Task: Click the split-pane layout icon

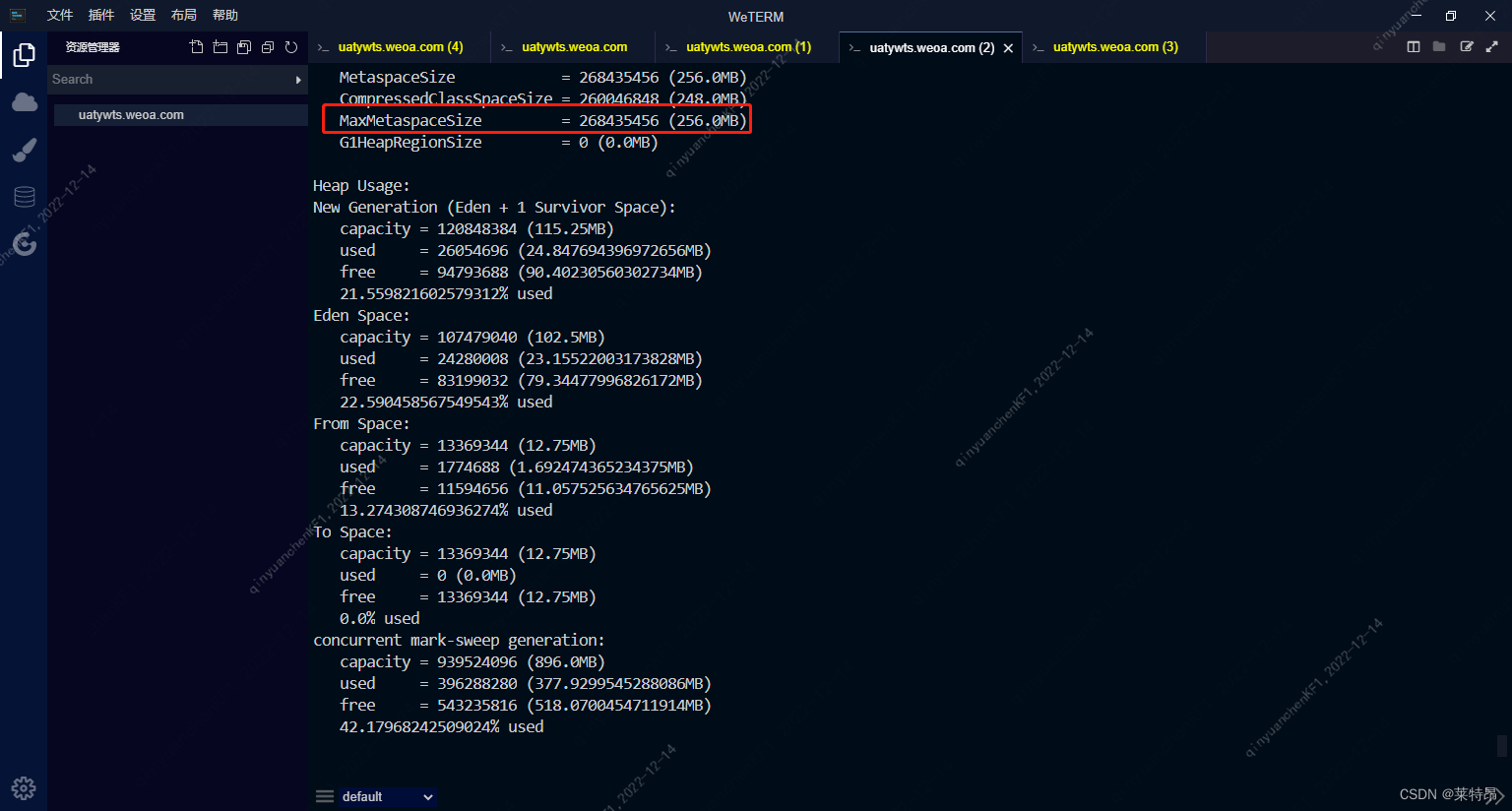Action: [x=1414, y=46]
